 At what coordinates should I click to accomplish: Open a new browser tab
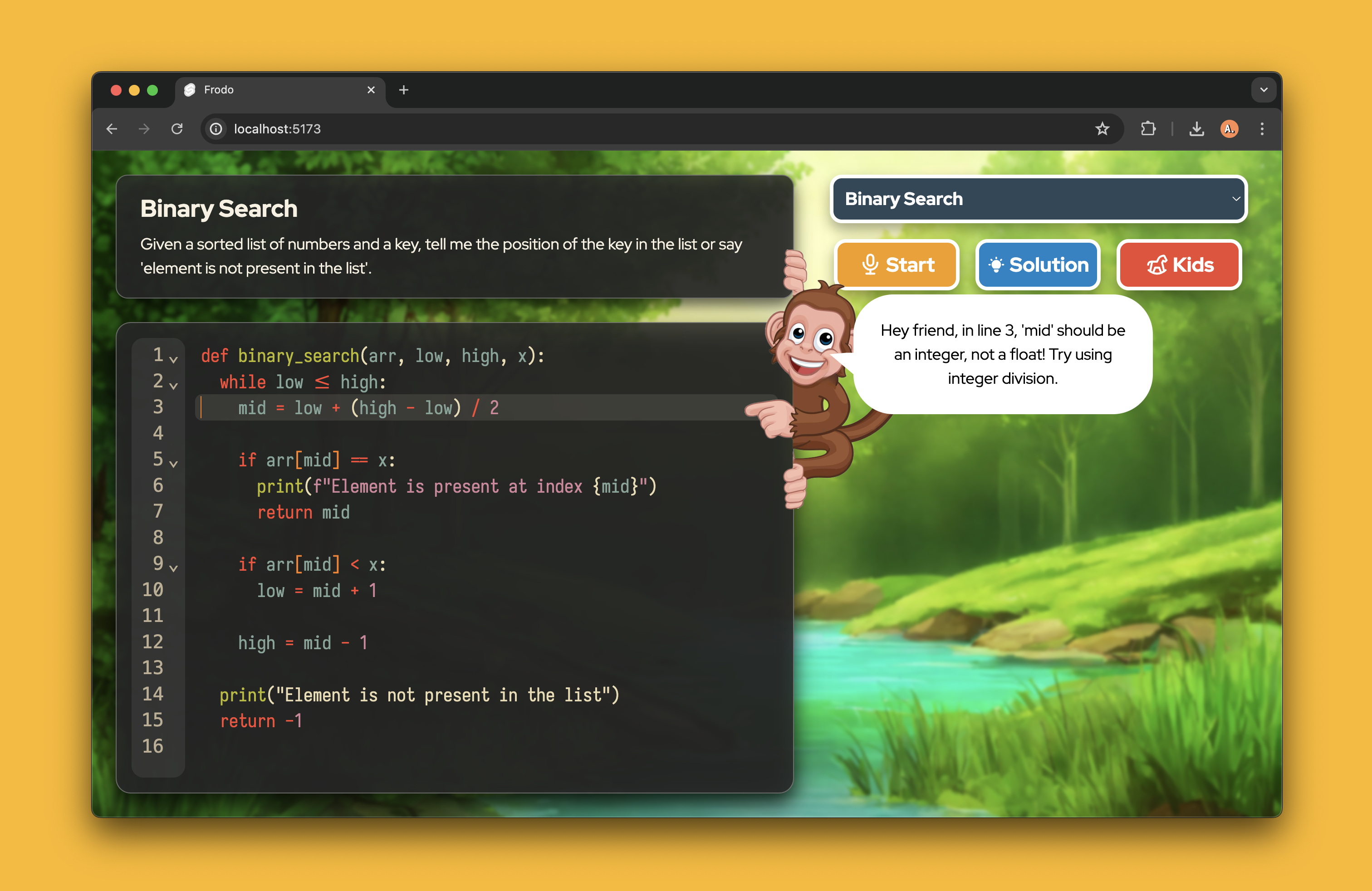coord(403,90)
